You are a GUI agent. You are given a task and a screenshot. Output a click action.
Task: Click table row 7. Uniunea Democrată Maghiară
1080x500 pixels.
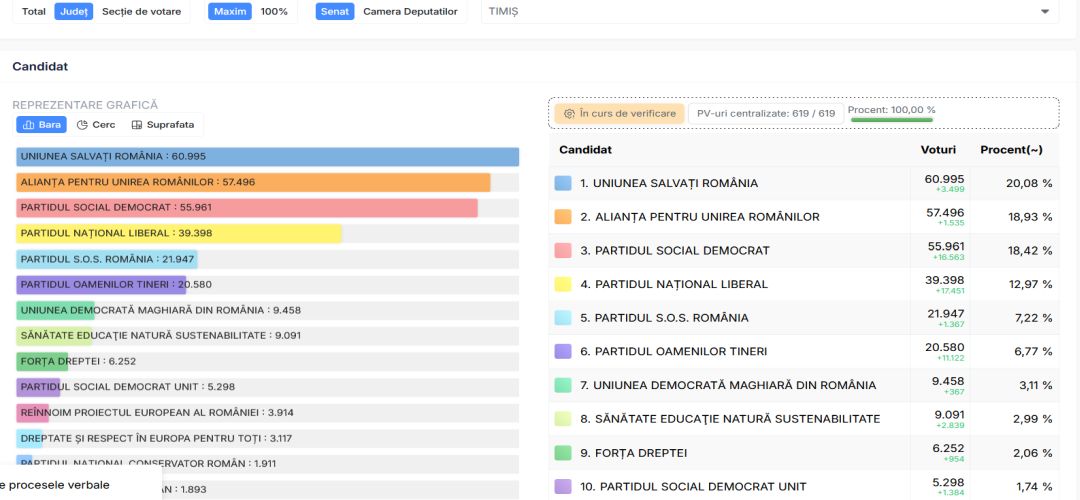(804, 385)
